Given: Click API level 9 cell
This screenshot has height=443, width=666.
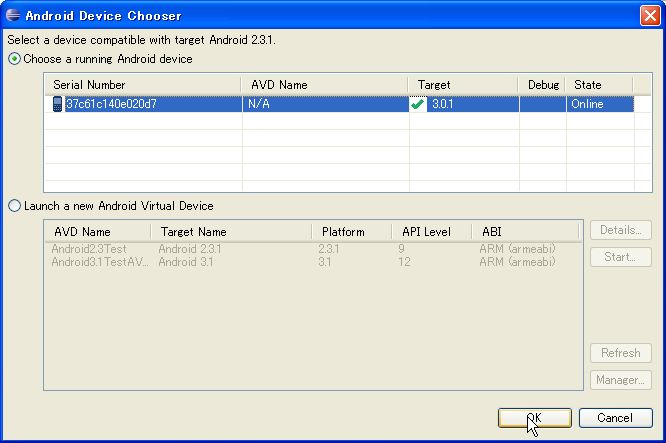Looking at the screenshot, I should pos(401,249).
